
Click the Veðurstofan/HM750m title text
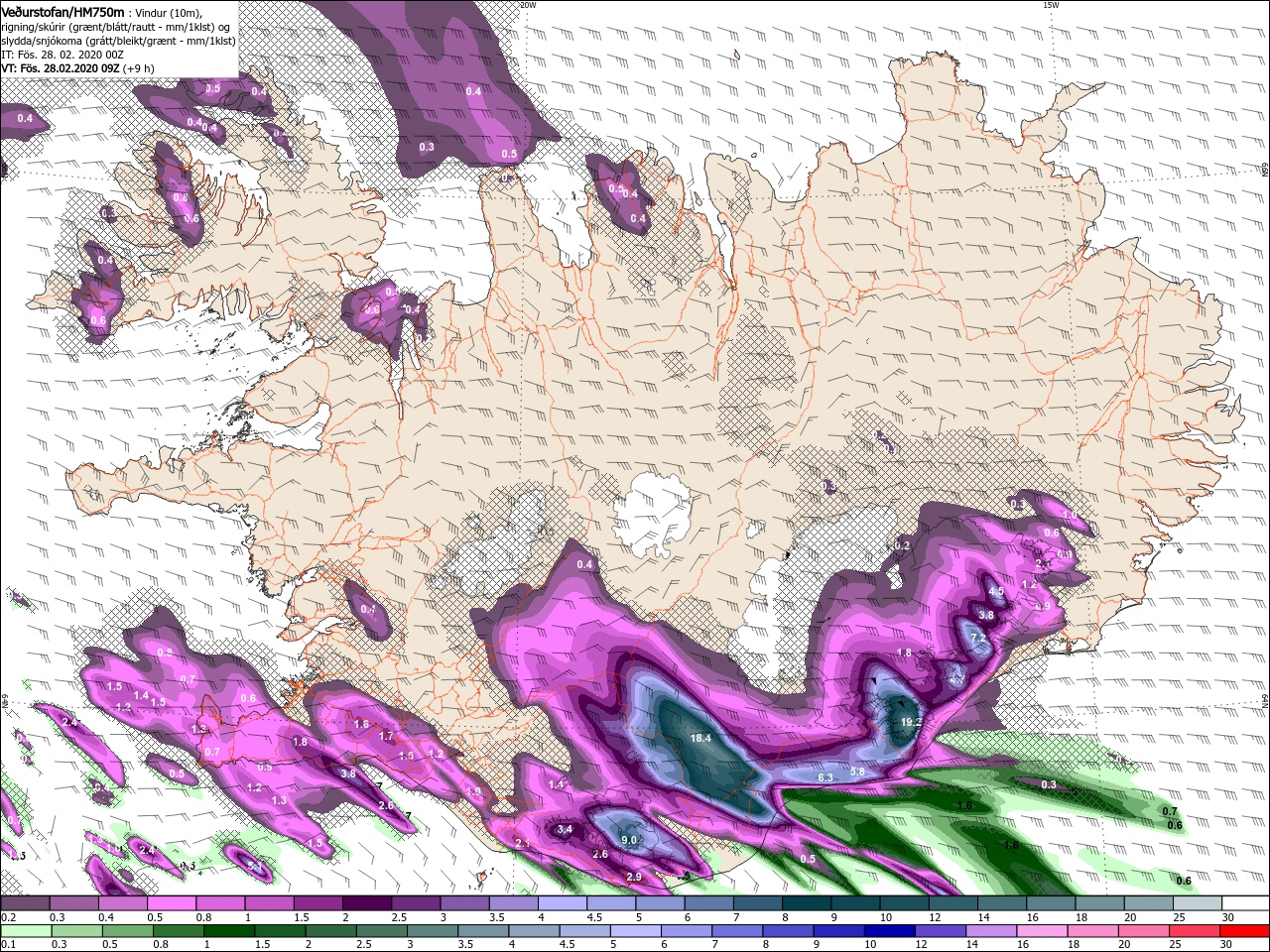click(63, 12)
